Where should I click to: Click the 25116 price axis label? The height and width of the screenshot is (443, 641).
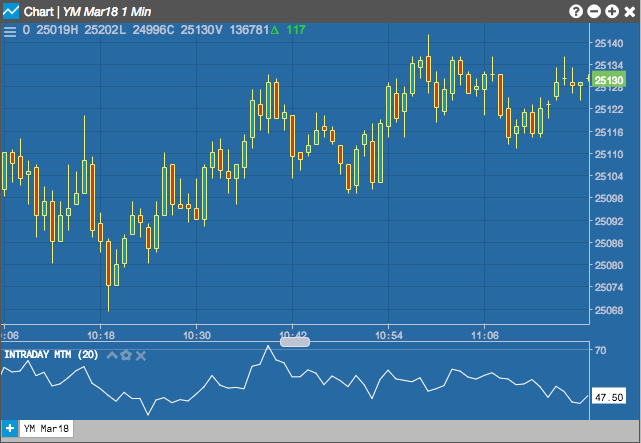609,132
